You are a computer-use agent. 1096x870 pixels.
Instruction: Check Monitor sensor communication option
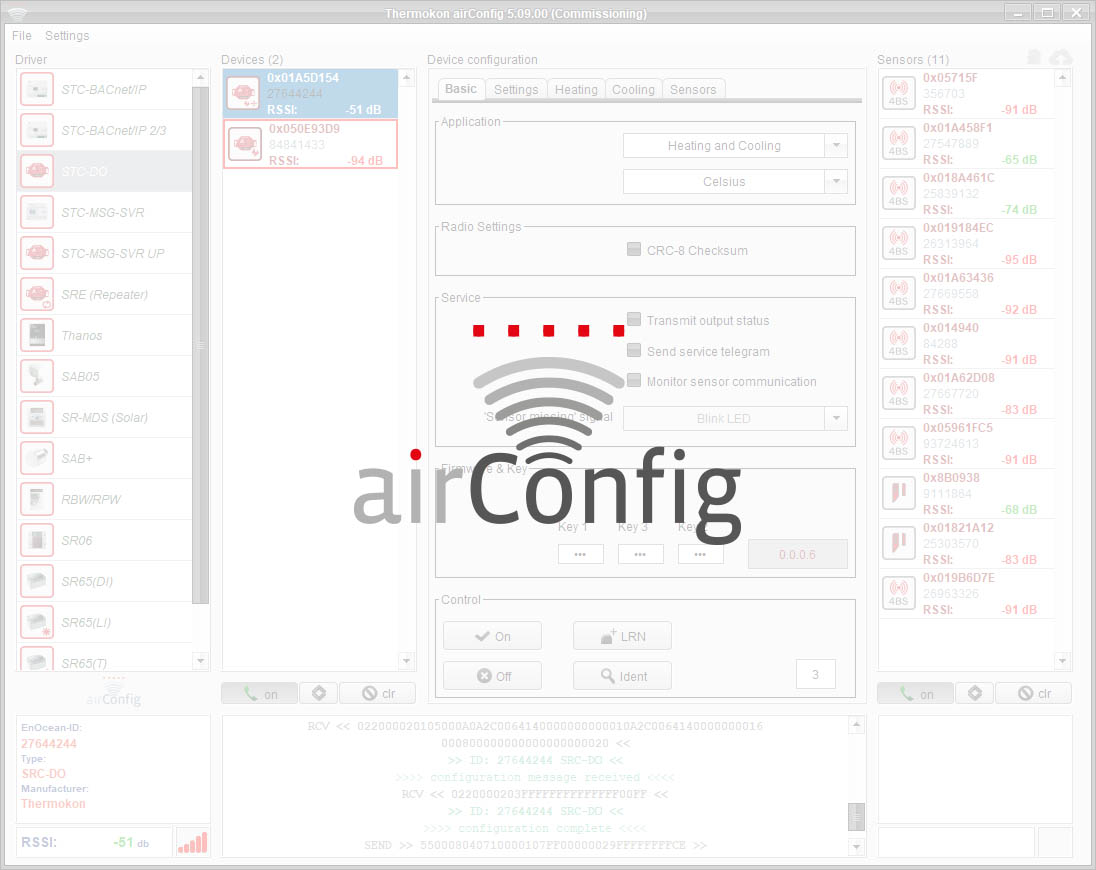pyautogui.click(x=634, y=381)
